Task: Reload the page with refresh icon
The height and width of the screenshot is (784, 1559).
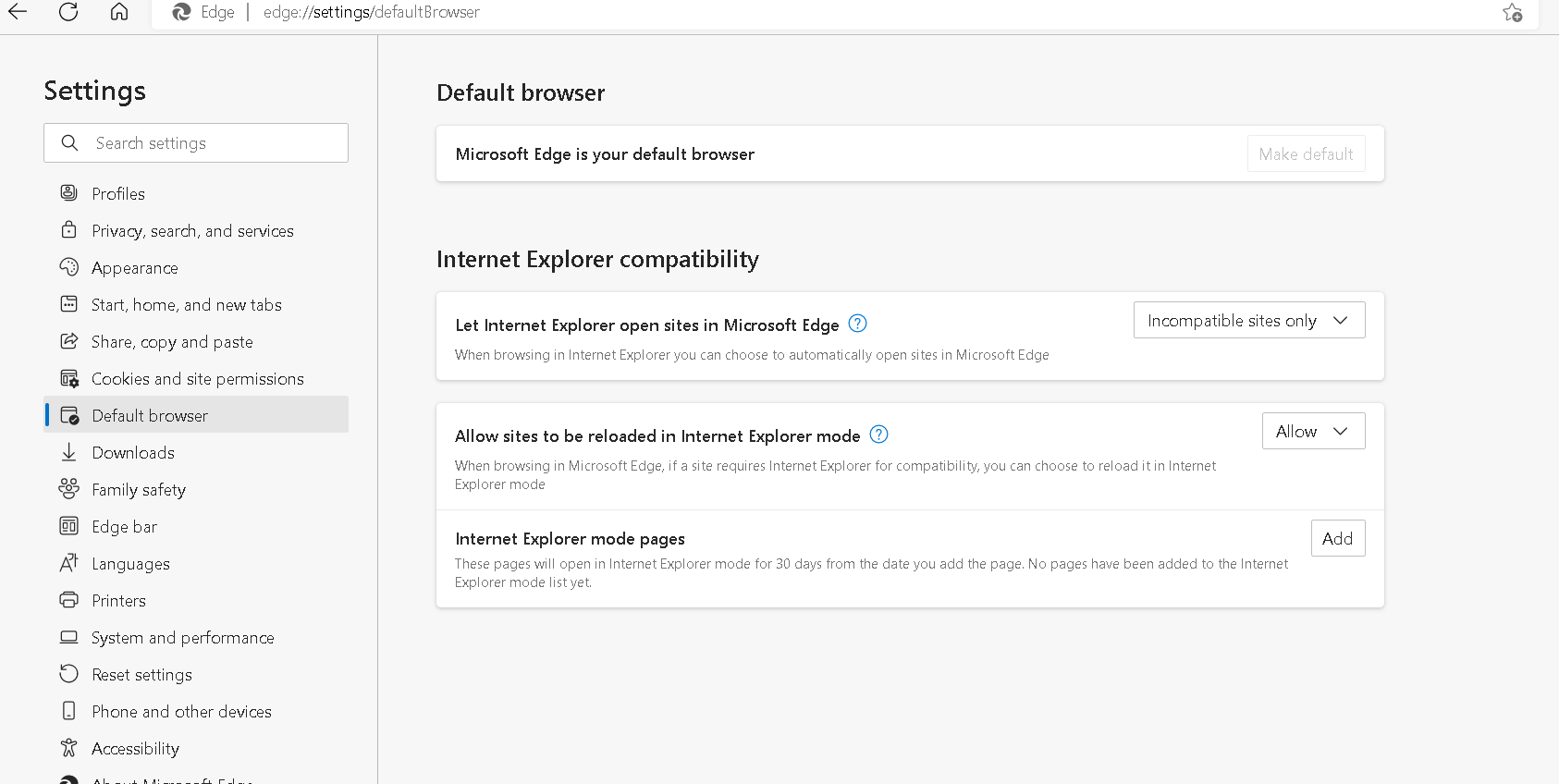Action: [68, 12]
